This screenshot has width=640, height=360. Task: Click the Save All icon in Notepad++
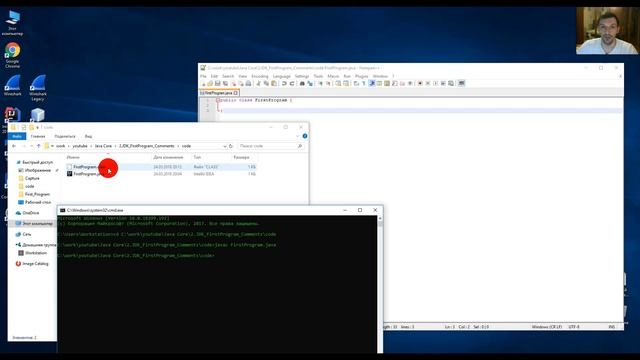225,83
